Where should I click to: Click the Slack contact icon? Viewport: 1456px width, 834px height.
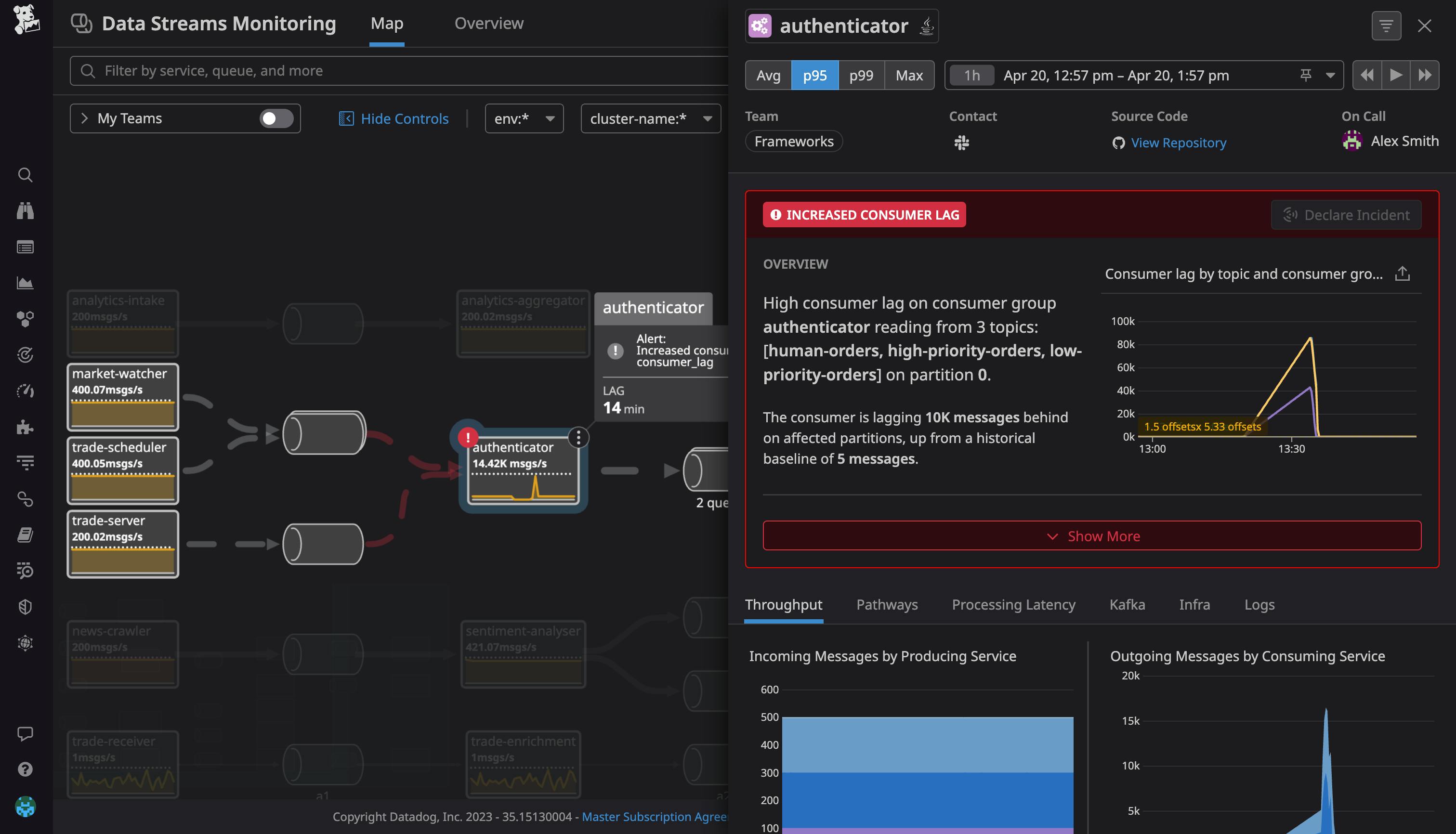click(962, 143)
